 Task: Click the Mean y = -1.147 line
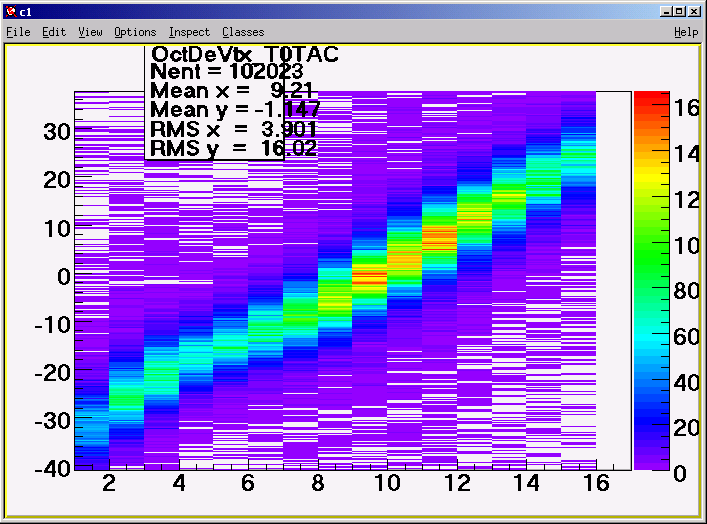click(235, 110)
